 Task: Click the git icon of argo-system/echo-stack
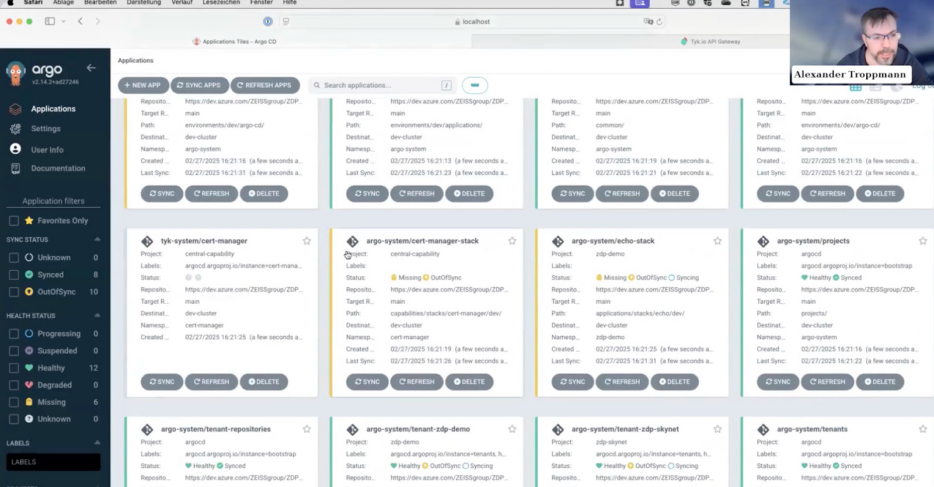click(558, 241)
